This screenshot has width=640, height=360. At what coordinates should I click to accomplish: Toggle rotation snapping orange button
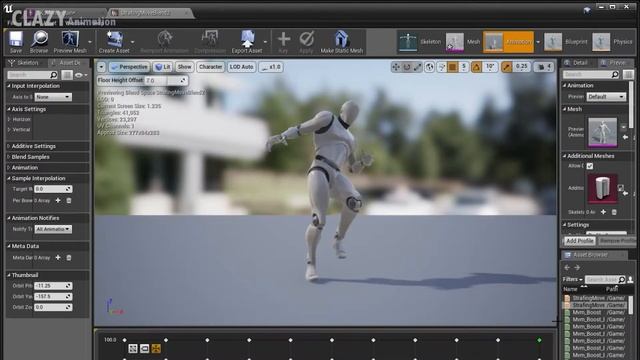point(476,67)
